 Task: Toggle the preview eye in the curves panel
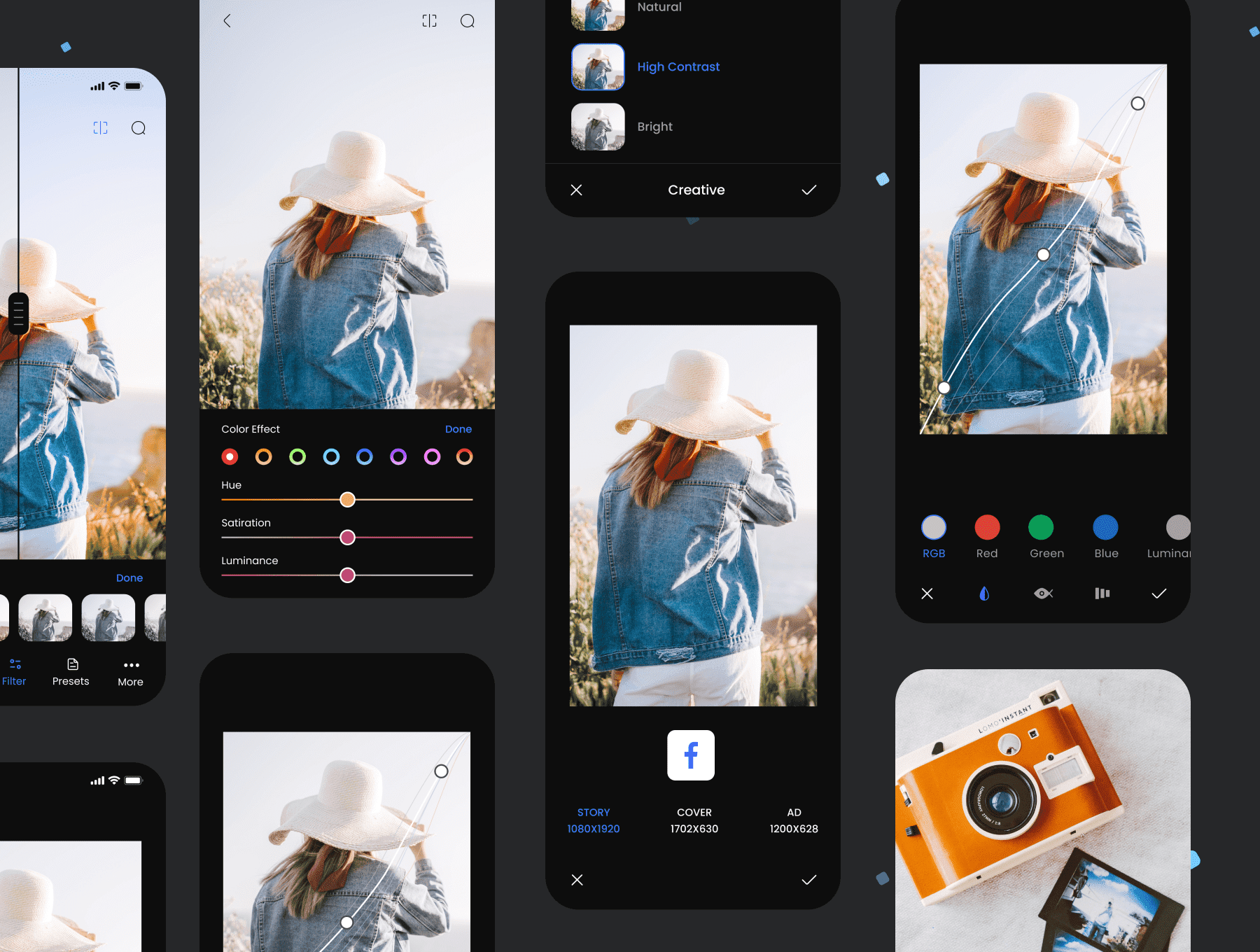point(1043,593)
